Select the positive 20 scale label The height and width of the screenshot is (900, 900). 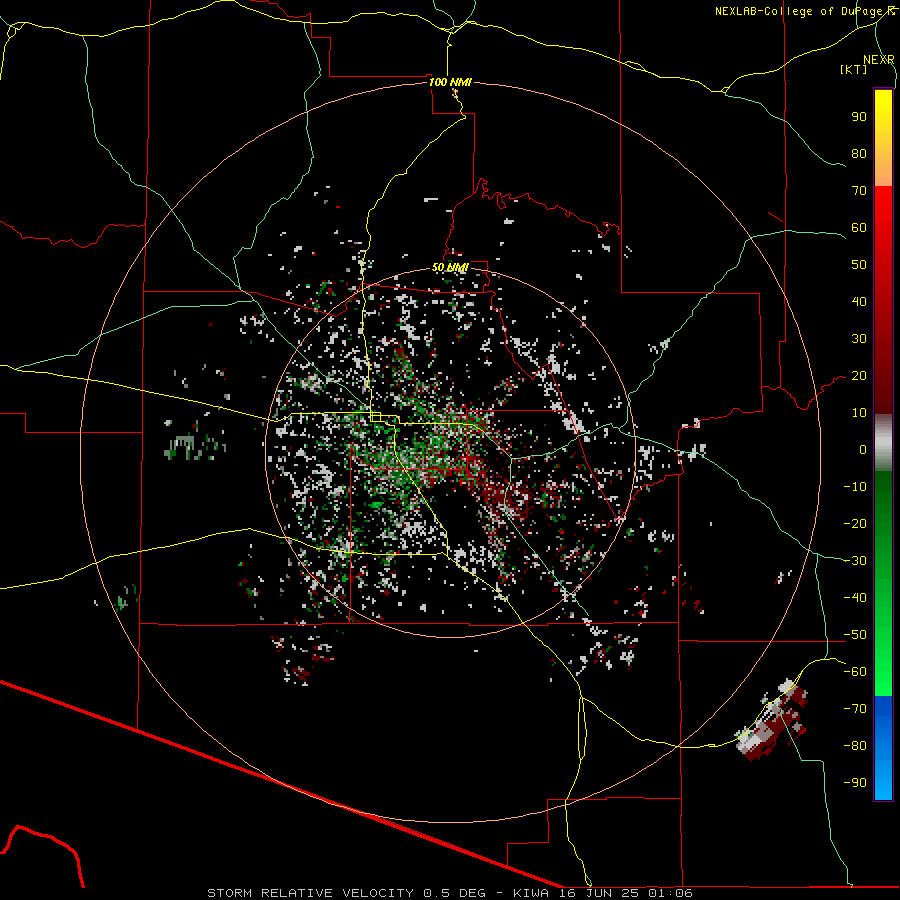click(859, 376)
